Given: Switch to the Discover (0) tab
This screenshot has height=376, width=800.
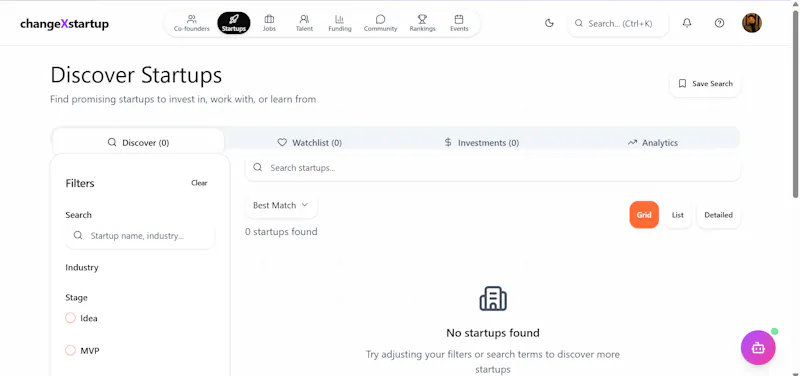Looking at the screenshot, I should (138, 143).
